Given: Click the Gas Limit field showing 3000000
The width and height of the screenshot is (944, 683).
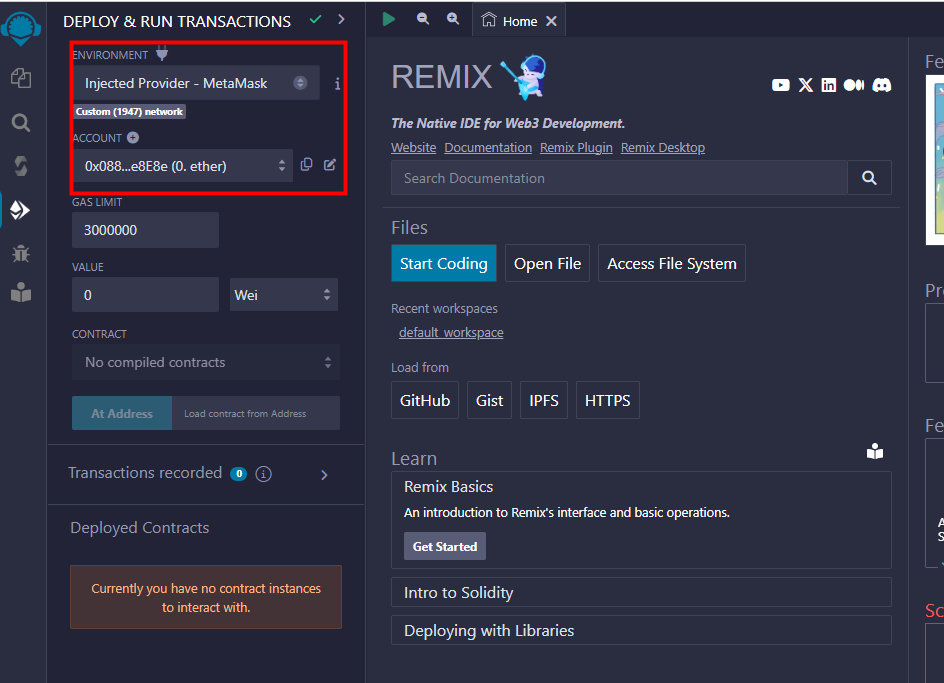Looking at the screenshot, I should (x=145, y=230).
